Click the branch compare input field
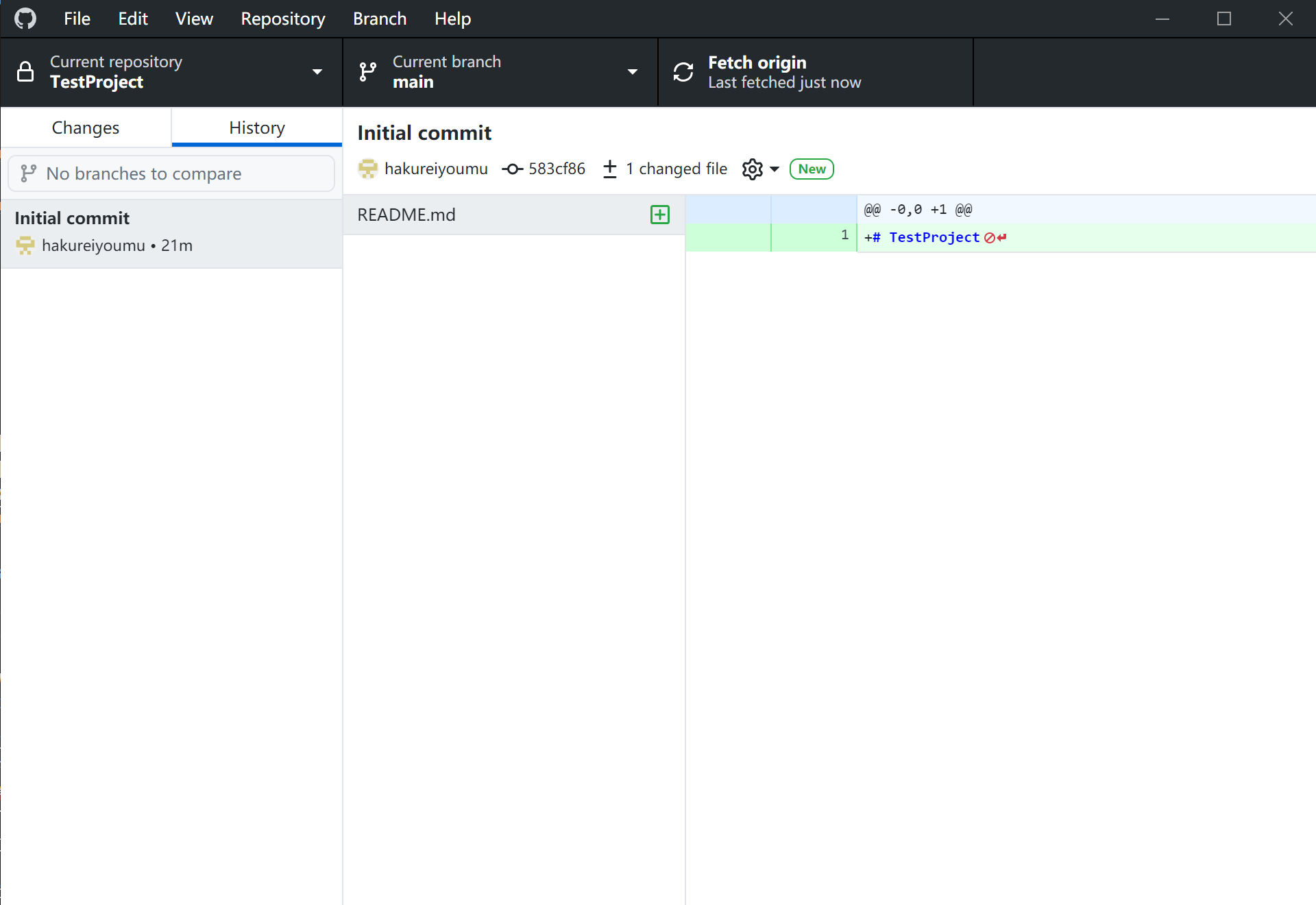Screen dimensions: 1316x905 tap(171, 173)
